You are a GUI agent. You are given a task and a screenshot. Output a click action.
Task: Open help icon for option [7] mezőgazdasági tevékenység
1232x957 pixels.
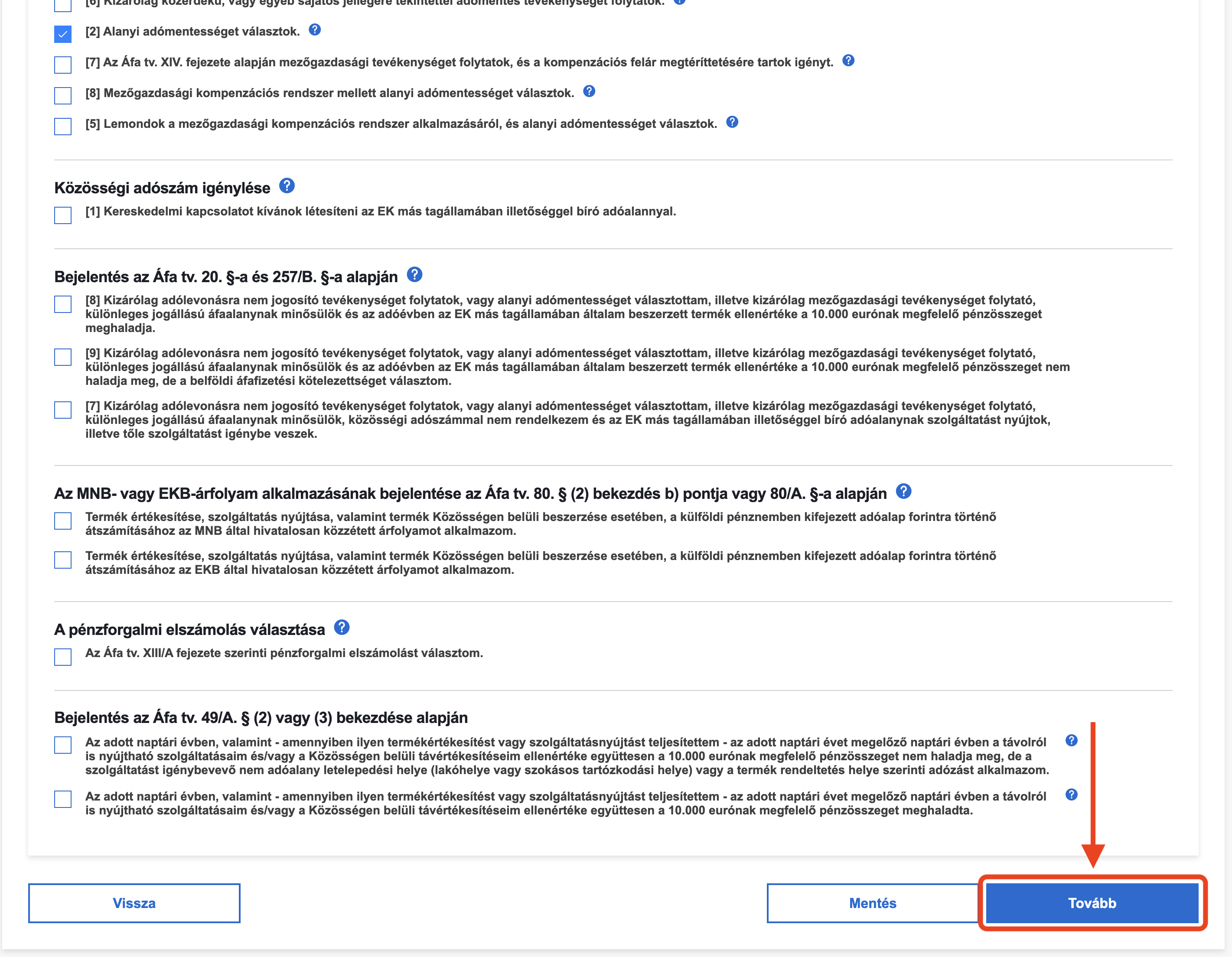(x=848, y=60)
